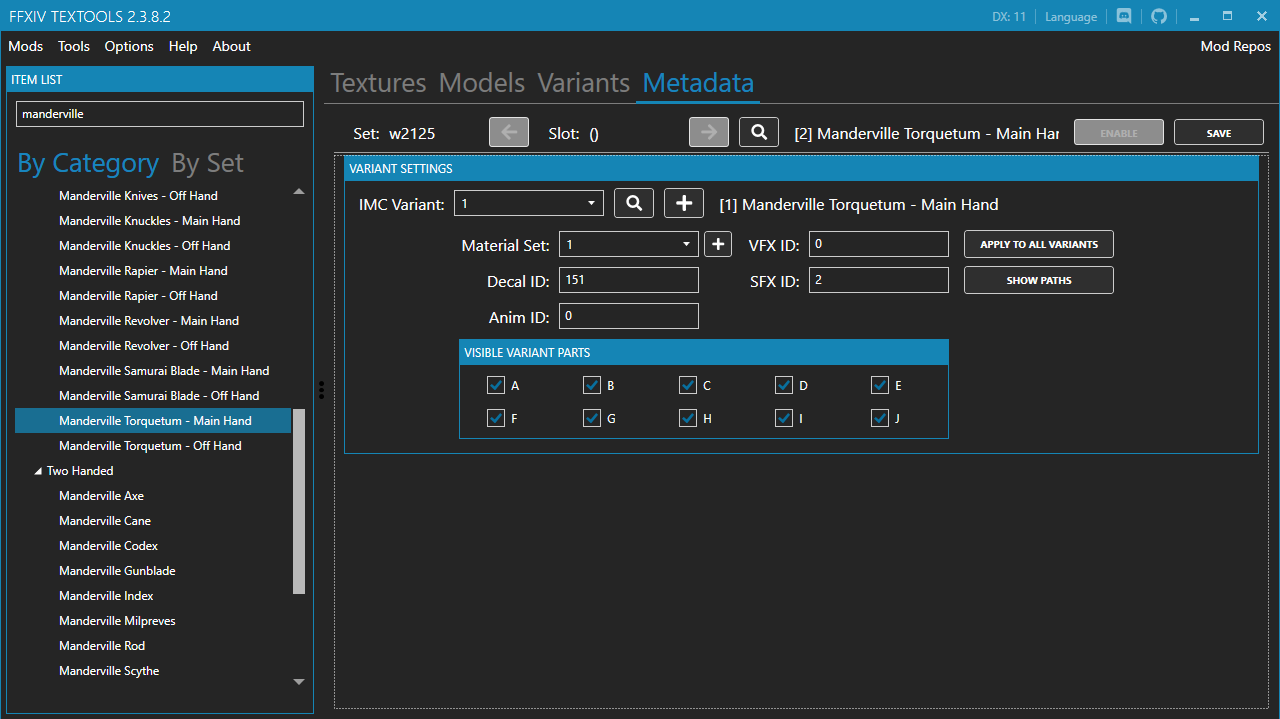Image resolution: width=1280 pixels, height=719 pixels.
Task: Toggle visible variant part G
Action: [x=592, y=418]
